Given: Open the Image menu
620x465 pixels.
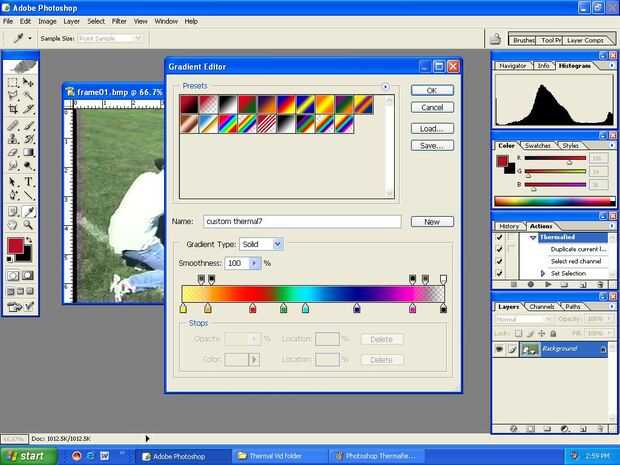Looking at the screenshot, I should point(47,21).
